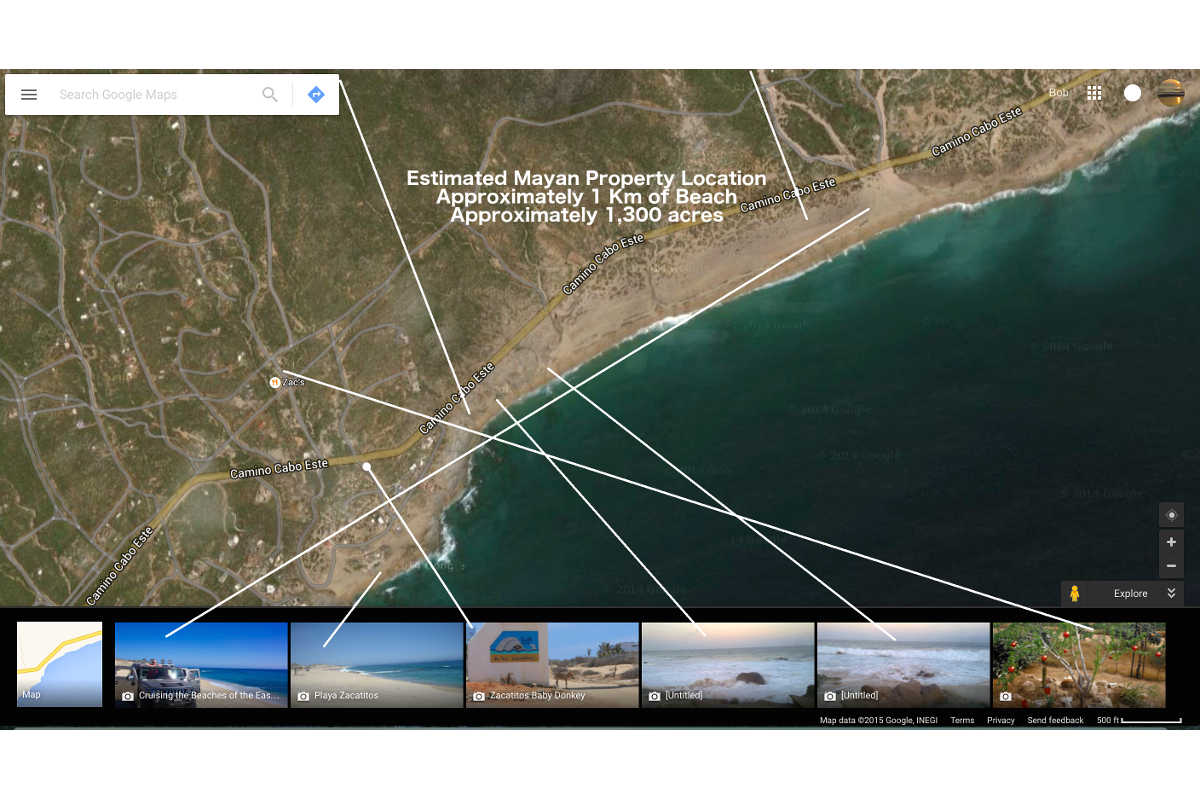Open the hamburger main menu
1200x800 pixels.
click(x=29, y=95)
